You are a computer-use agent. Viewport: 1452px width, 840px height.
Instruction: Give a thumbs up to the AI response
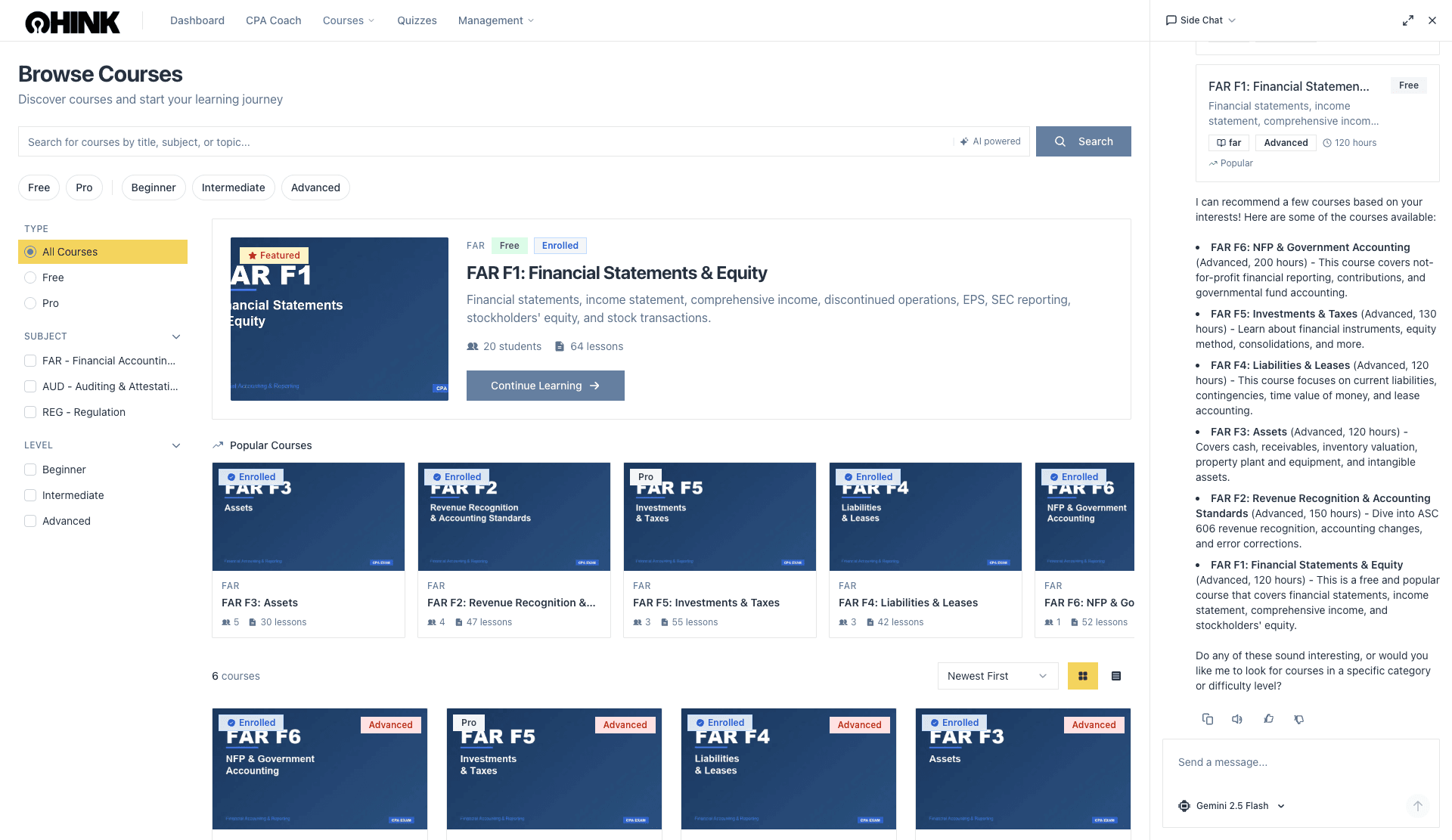1269,719
